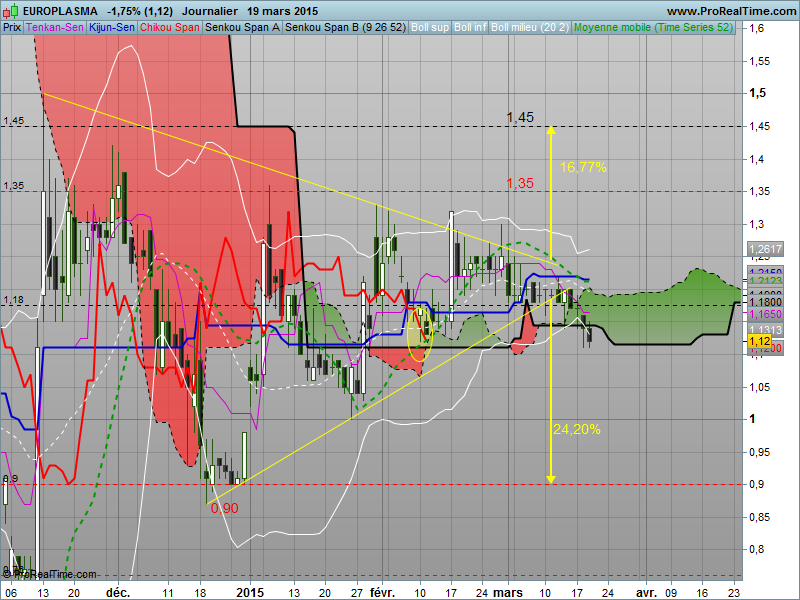Click the Boll inf indicator label
The width and height of the screenshot is (800, 600).
pos(470,28)
